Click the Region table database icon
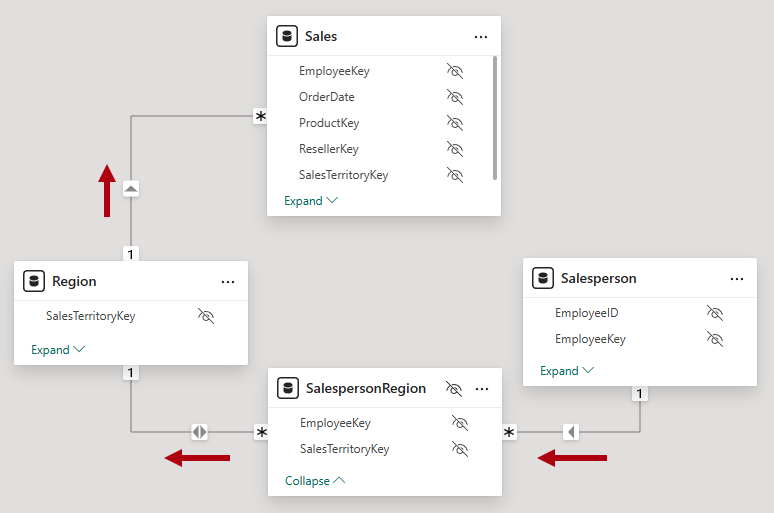The width and height of the screenshot is (774, 513). point(33,282)
